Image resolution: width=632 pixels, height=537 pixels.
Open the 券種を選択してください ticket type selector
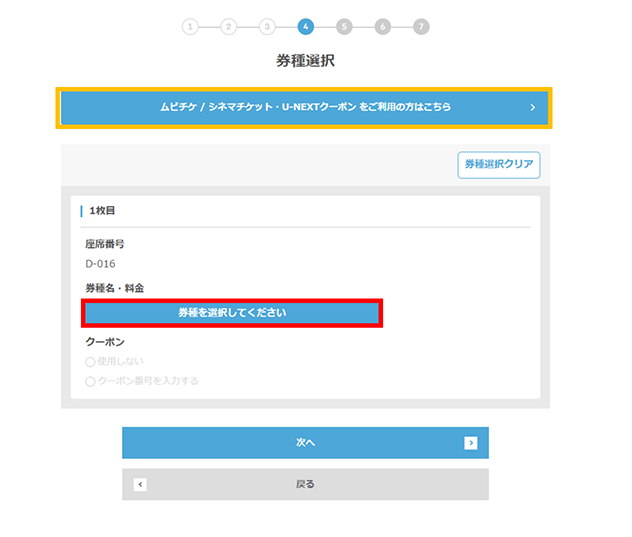point(232,313)
